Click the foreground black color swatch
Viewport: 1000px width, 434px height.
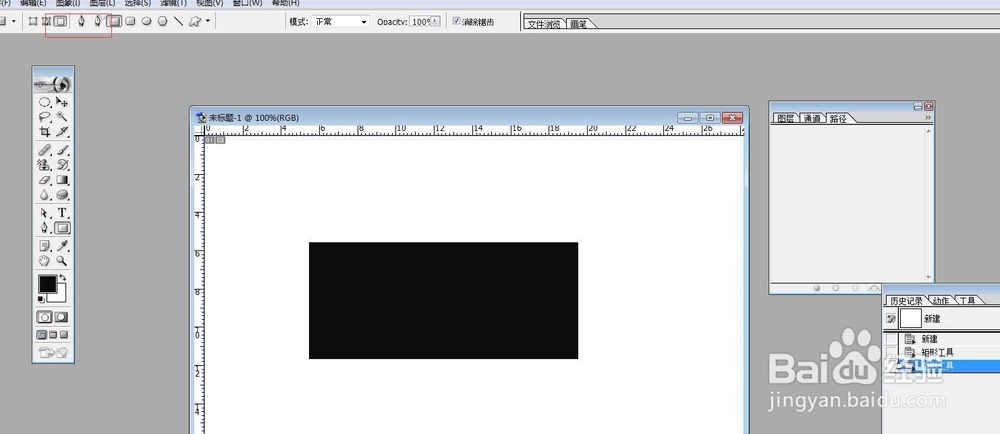47,284
